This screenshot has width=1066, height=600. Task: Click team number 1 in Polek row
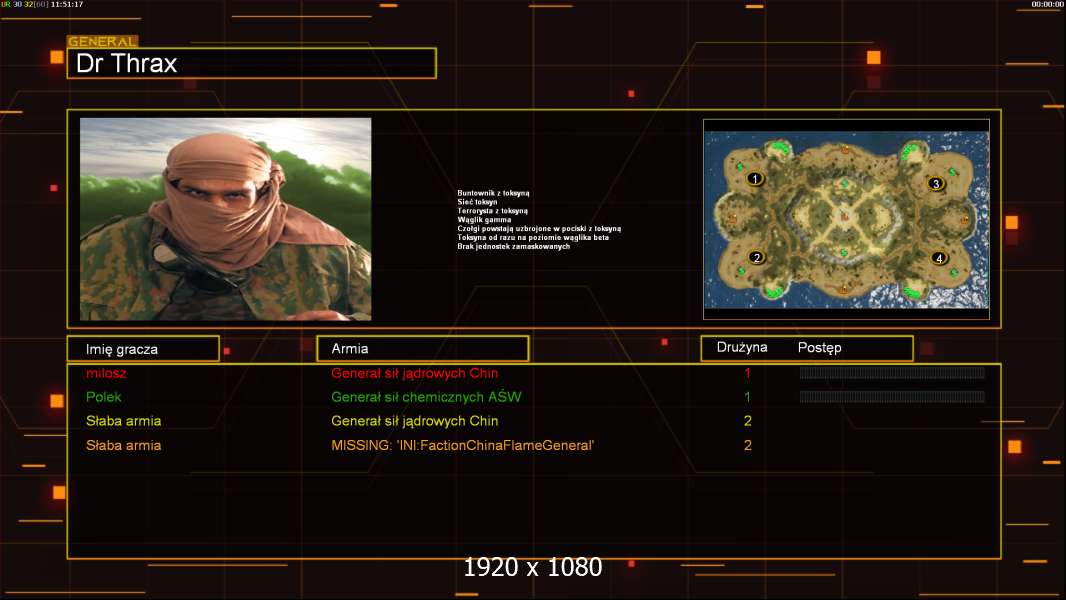(747, 397)
